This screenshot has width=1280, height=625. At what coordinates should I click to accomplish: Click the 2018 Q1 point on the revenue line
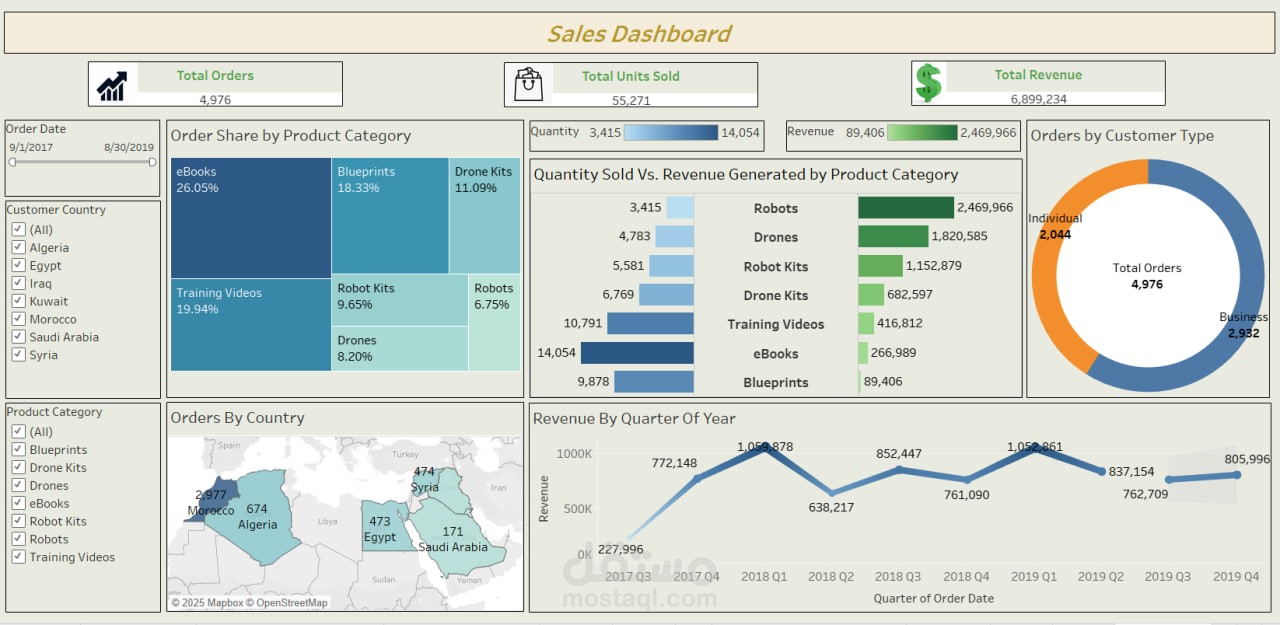tap(768, 448)
